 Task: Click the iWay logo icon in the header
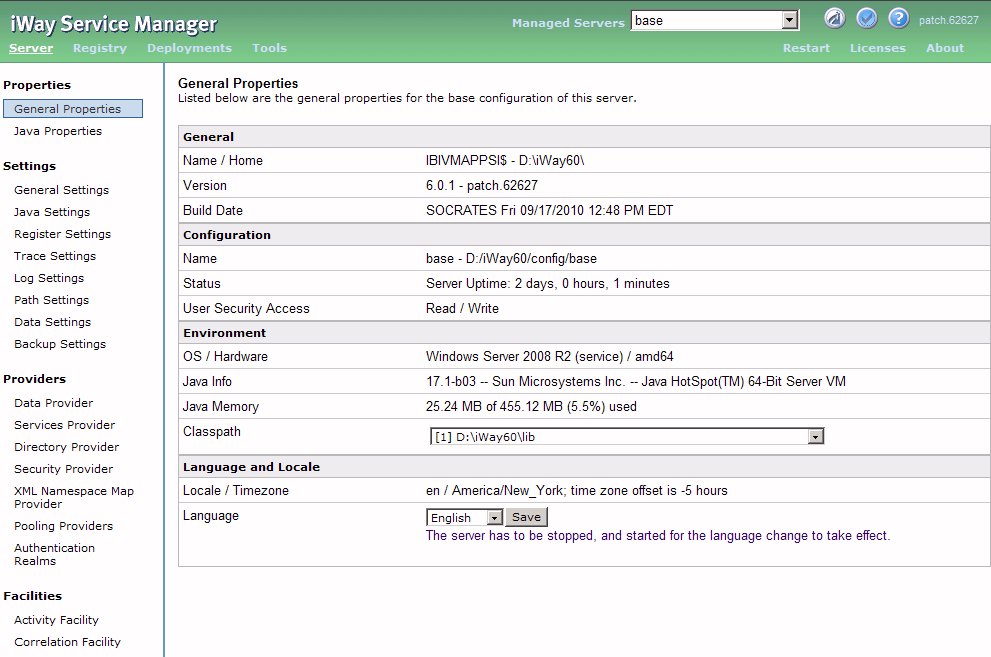834,18
